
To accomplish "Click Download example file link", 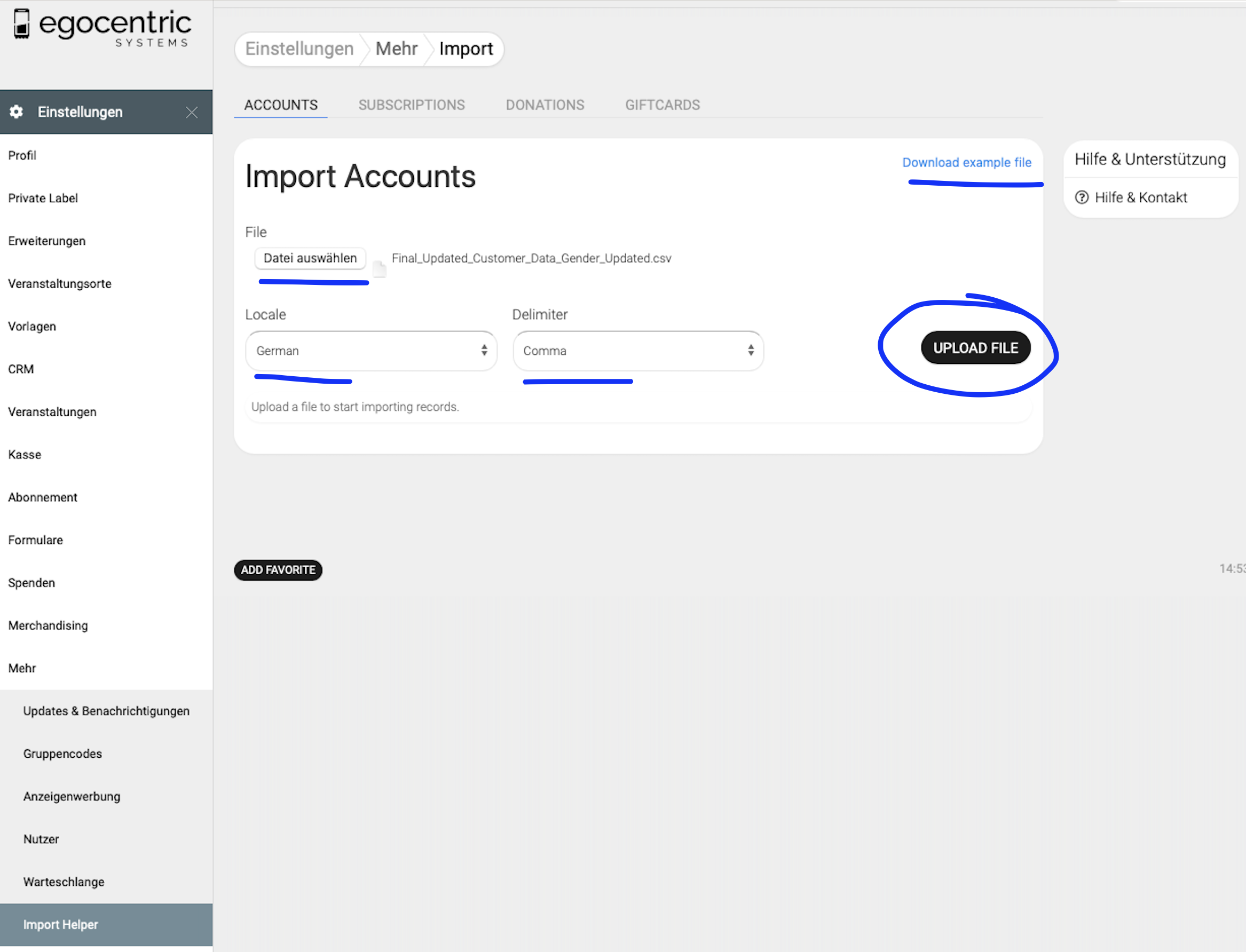I will 966,163.
